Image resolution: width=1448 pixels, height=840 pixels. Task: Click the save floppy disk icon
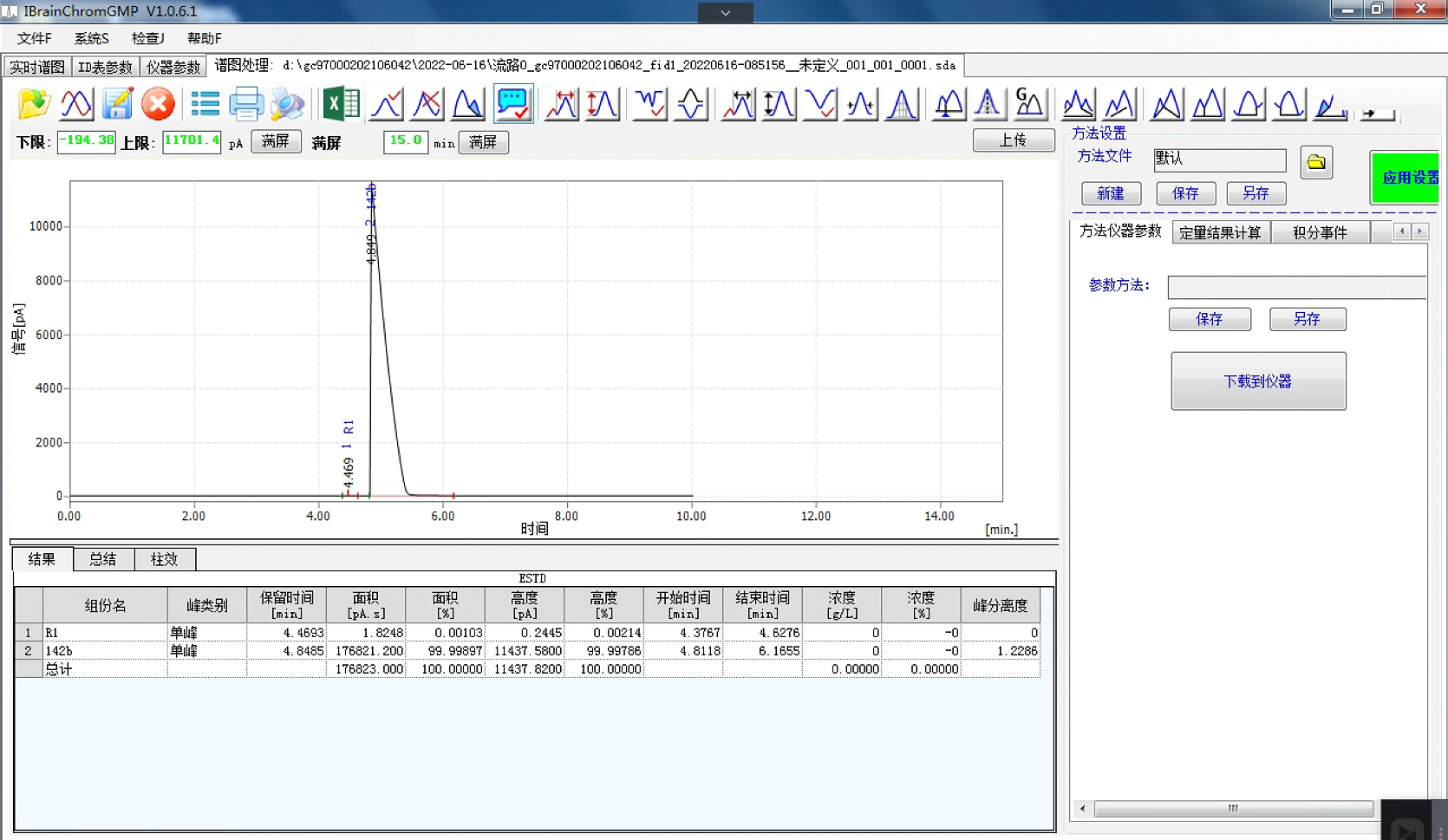[x=117, y=104]
